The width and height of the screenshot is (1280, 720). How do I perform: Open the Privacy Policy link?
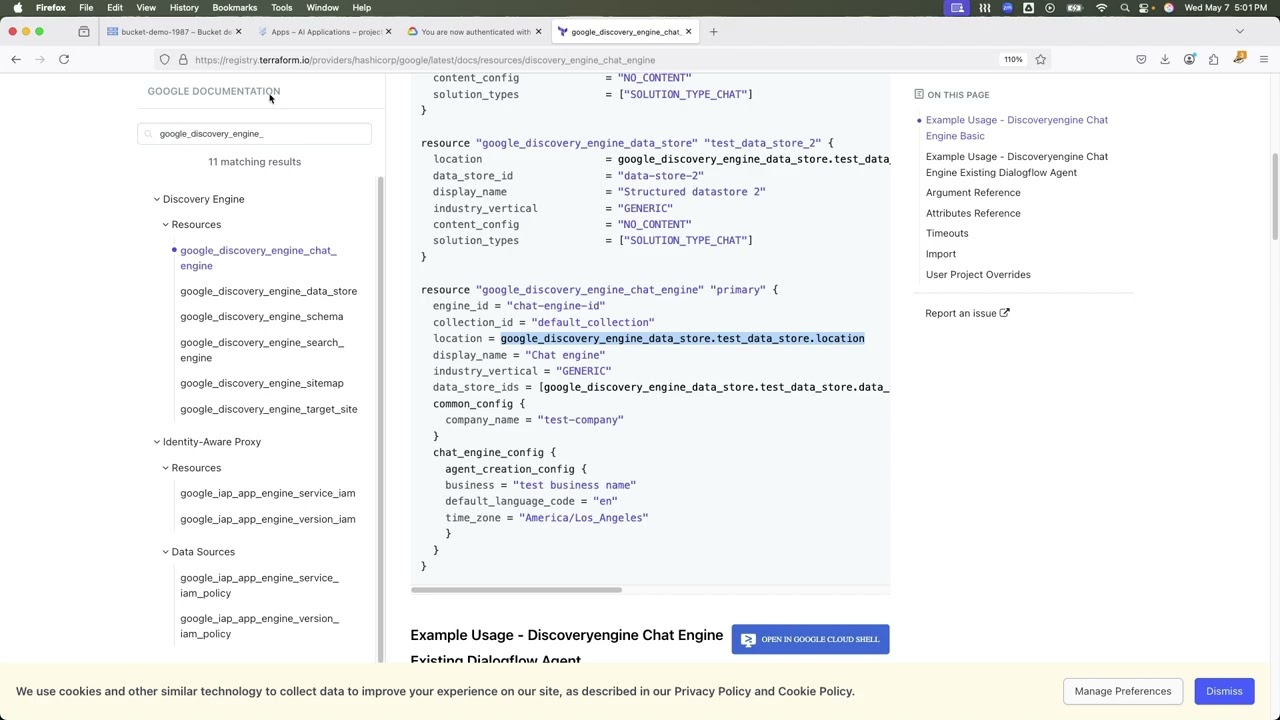(712, 692)
